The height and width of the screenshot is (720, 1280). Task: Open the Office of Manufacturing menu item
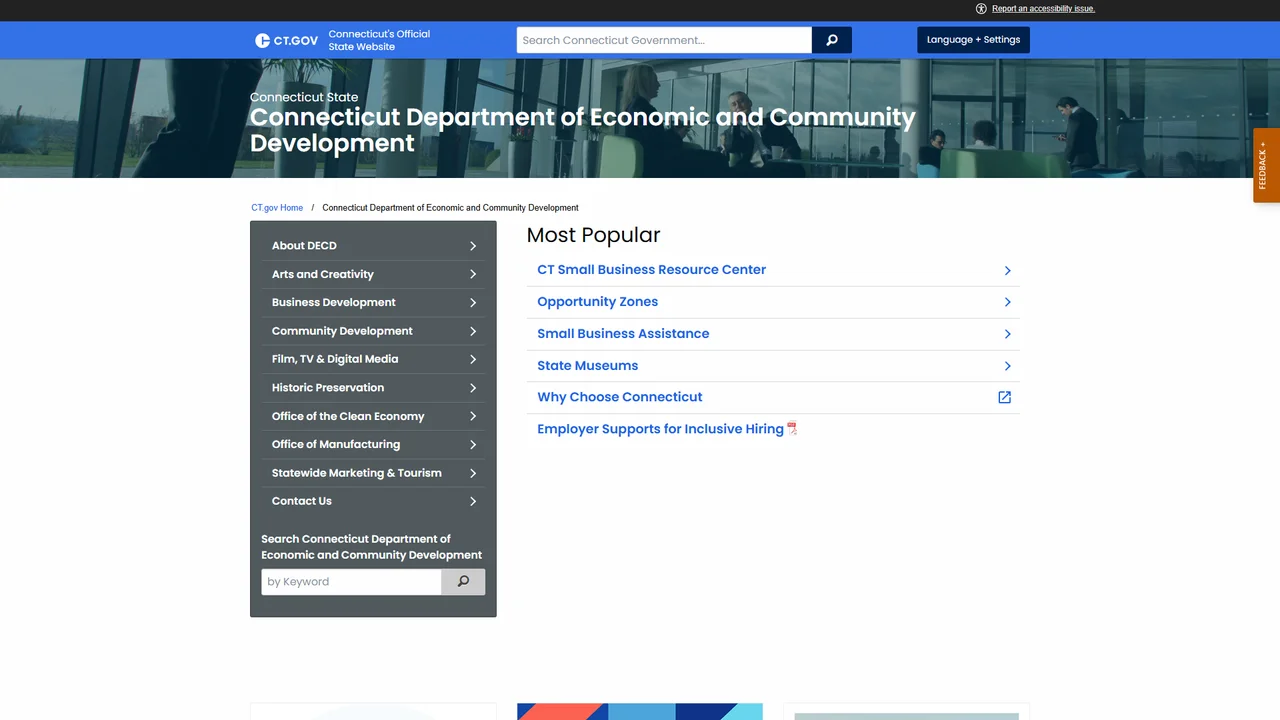click(x=373, y=444)
